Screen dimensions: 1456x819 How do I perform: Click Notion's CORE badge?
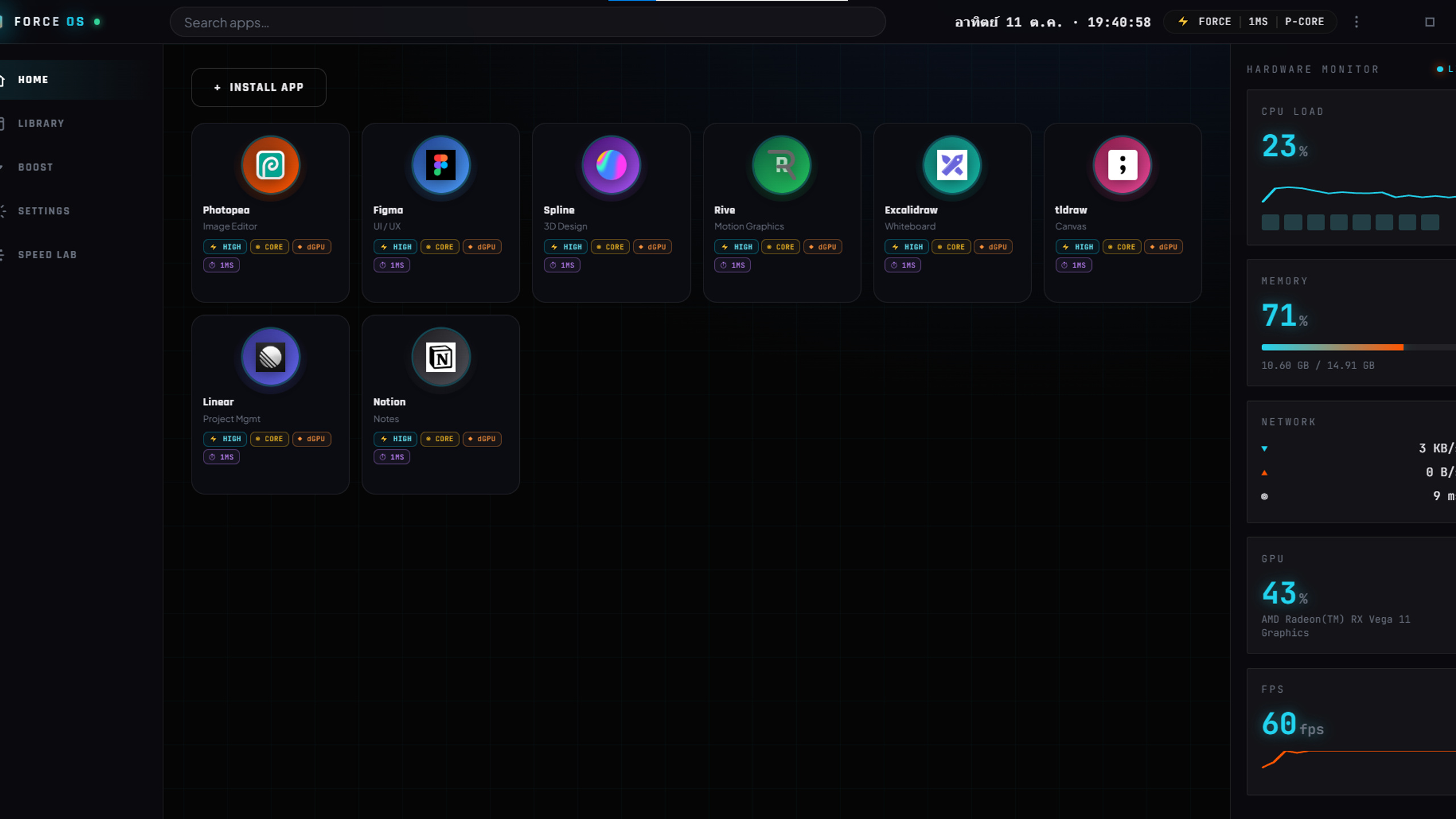pos(440,439)
